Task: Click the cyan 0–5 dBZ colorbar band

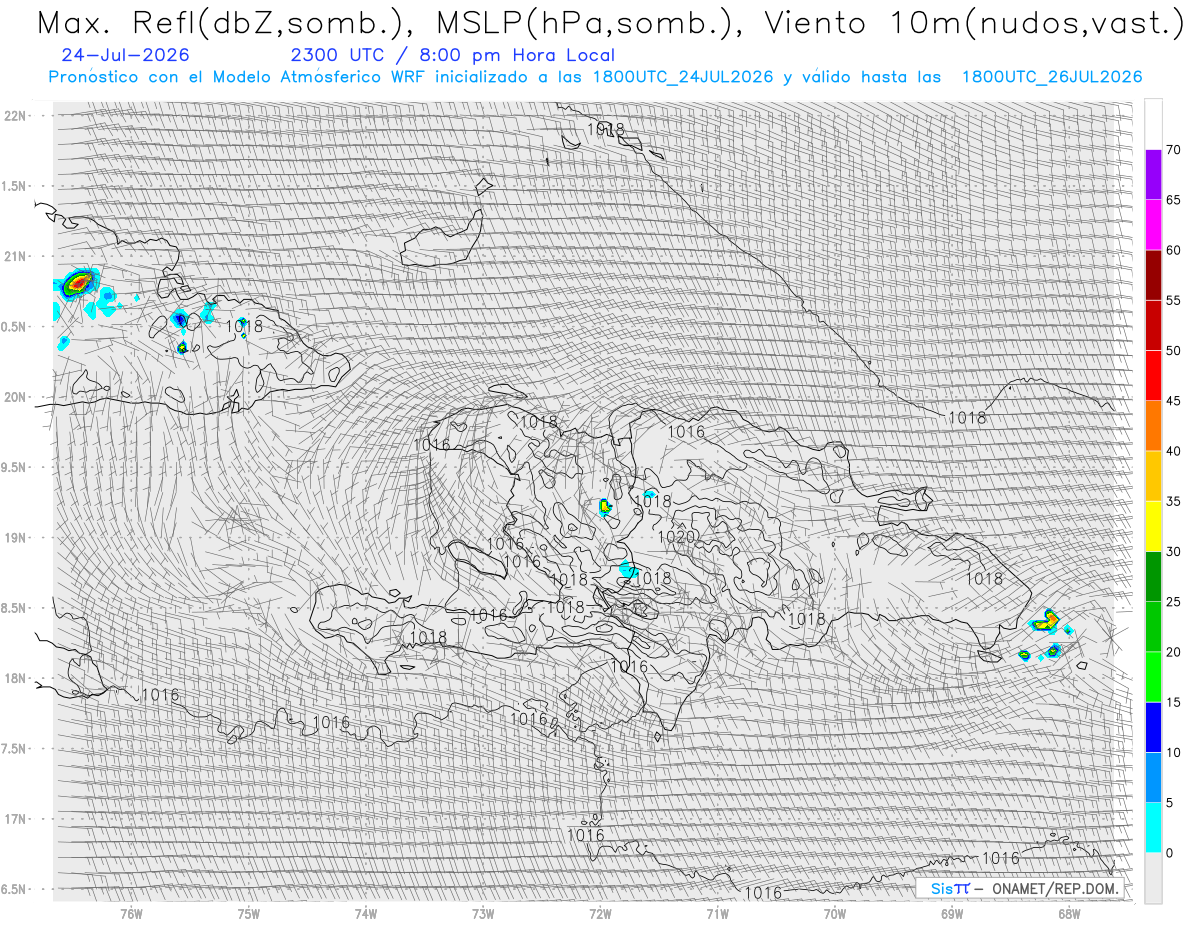Action: (1153, 828)
